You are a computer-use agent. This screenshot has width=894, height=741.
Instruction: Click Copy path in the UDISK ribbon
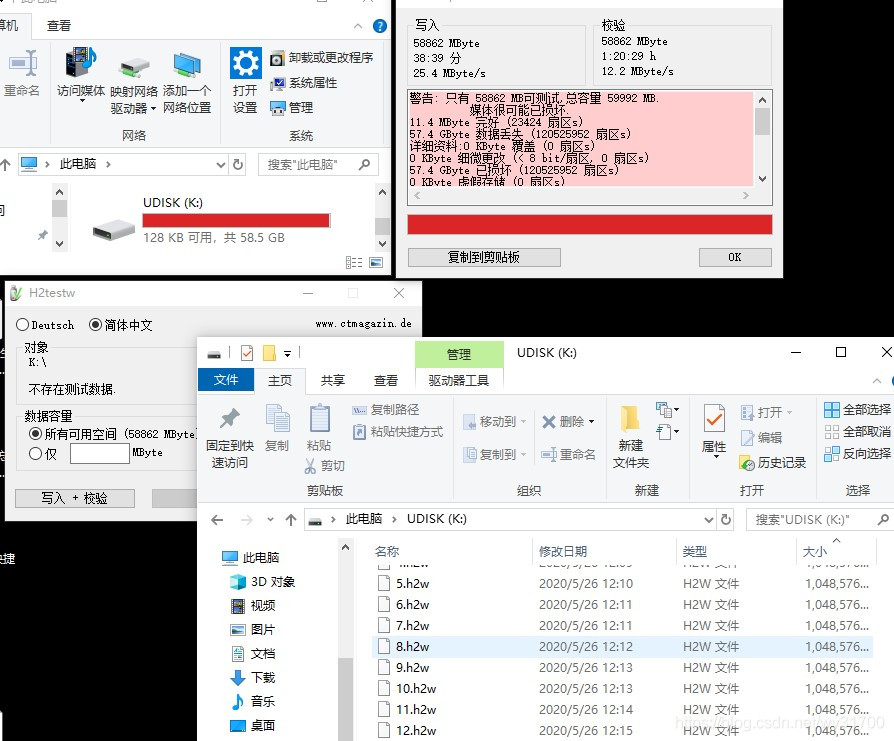[x=386, y=409]
